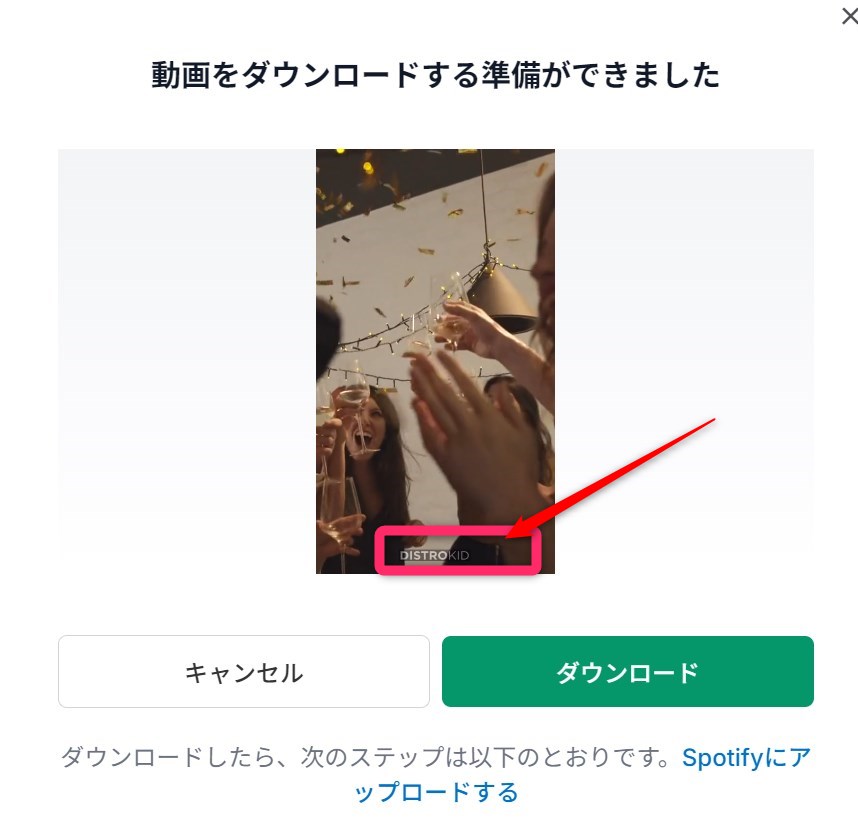Viewport: 858px width, 819px height.
Task: Click the heading 動画をダウンロードする準備ができました
Action: (436, 75)
